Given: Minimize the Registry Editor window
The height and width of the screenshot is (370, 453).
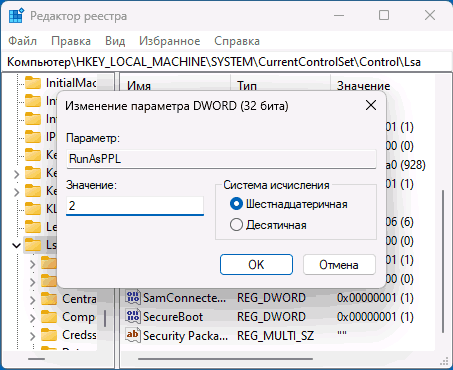Looking at the screenshot, I should (339, 15).
